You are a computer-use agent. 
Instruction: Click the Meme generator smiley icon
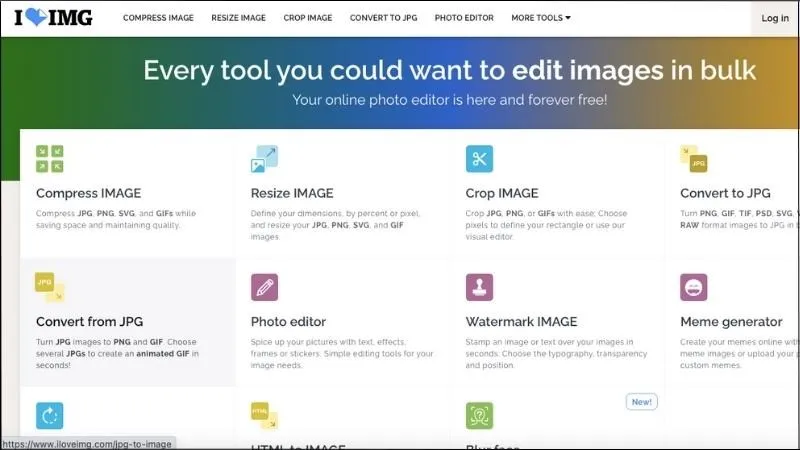(694, 288)
